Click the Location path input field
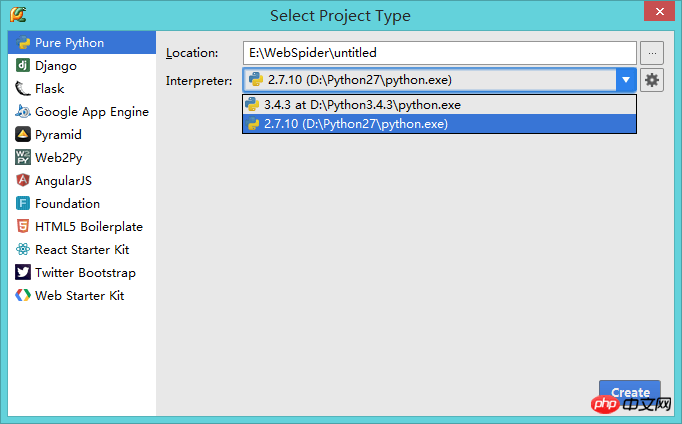Image resolution: width=682 pixels, height=424 pixels. click(x=440, y=53)
